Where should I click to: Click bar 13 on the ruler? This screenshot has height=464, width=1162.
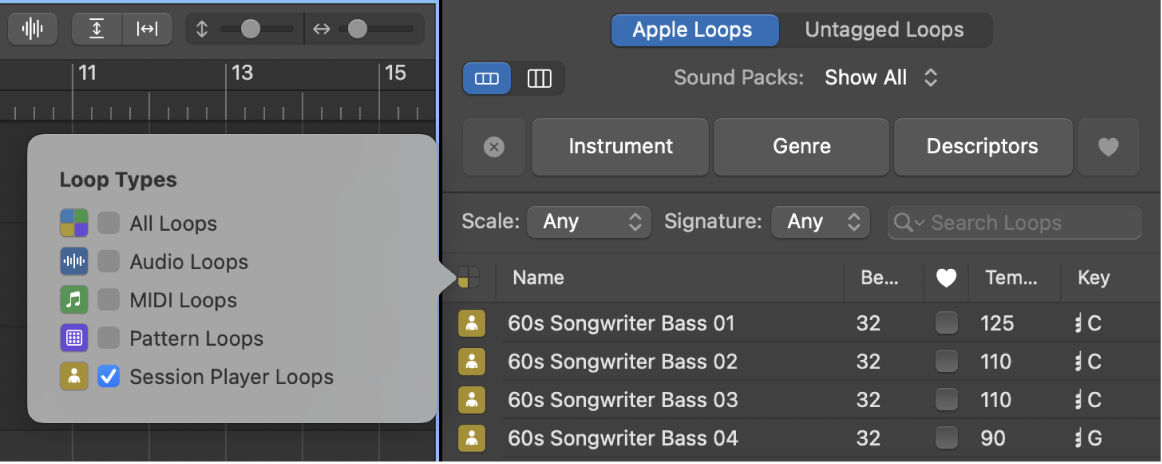[x=242, y=73]
